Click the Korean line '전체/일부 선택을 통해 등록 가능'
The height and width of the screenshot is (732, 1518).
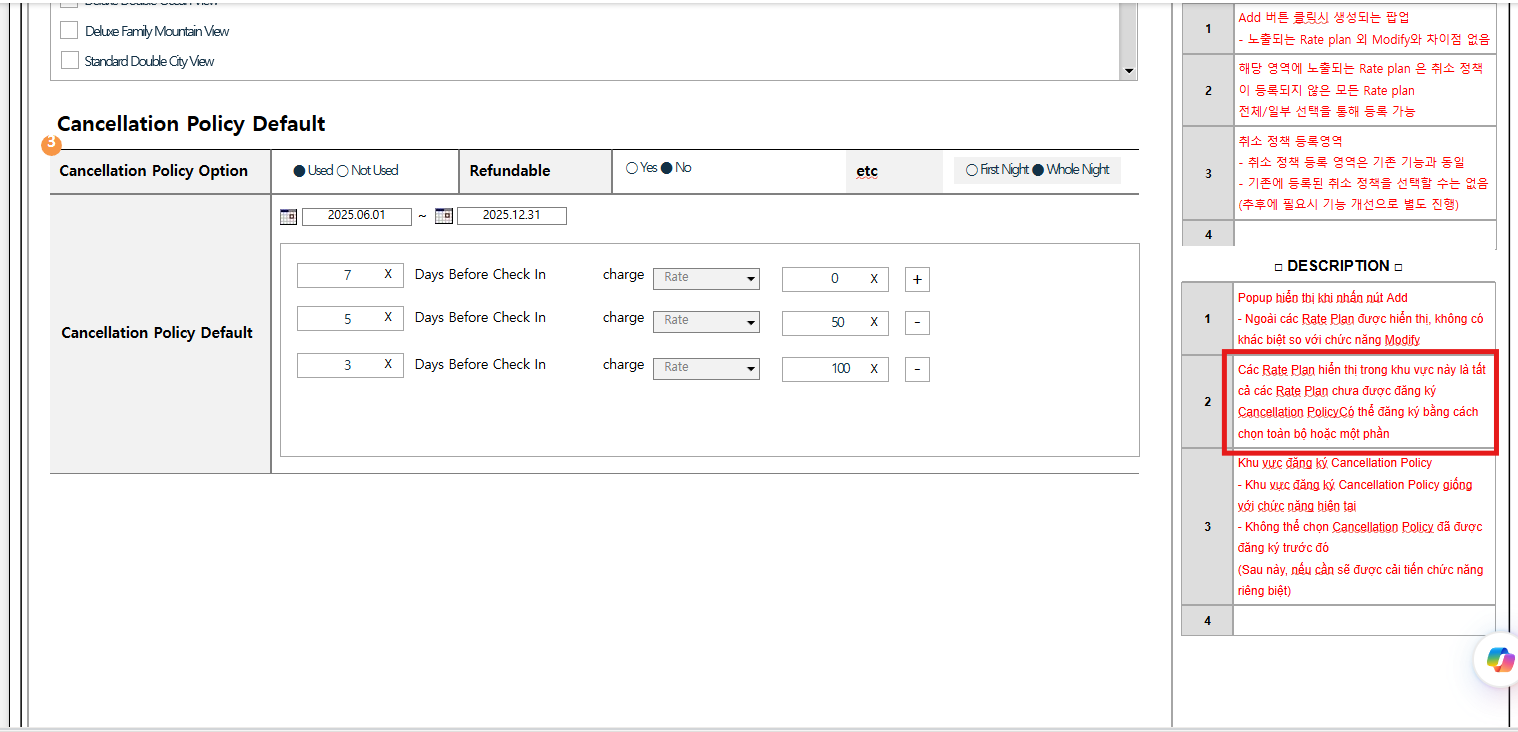[x=1326, y=111]
